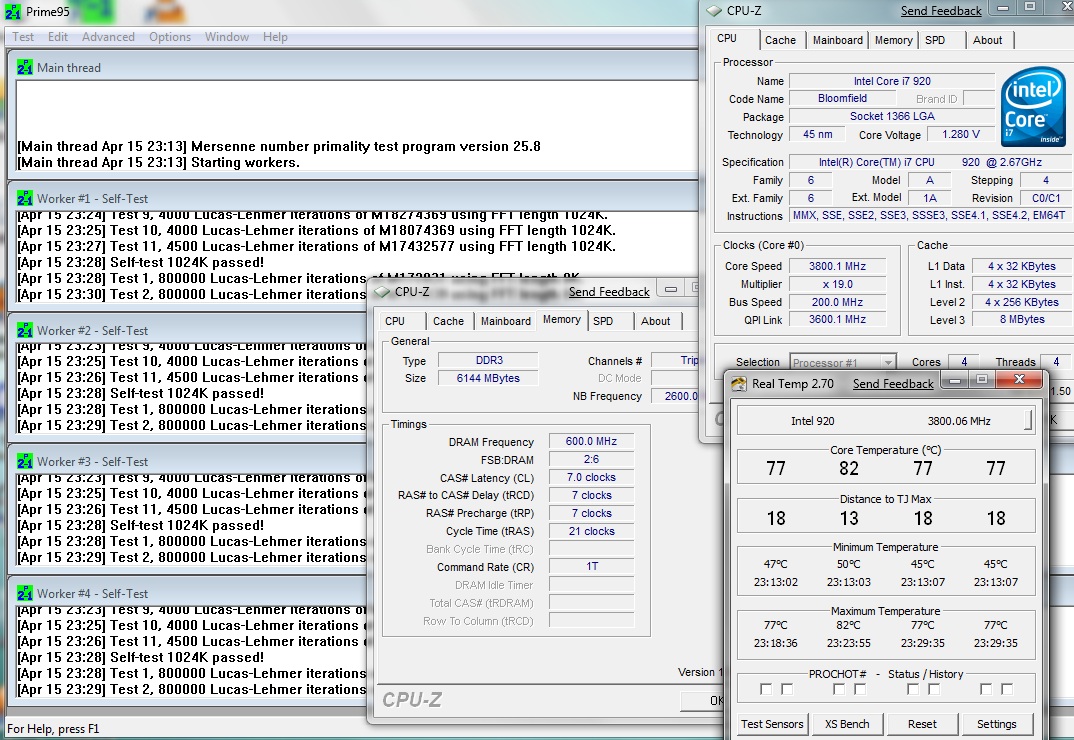Open the Advanced menu in Prime95
This screenshot has width=1074, height=740.
[x=108, y=37]
